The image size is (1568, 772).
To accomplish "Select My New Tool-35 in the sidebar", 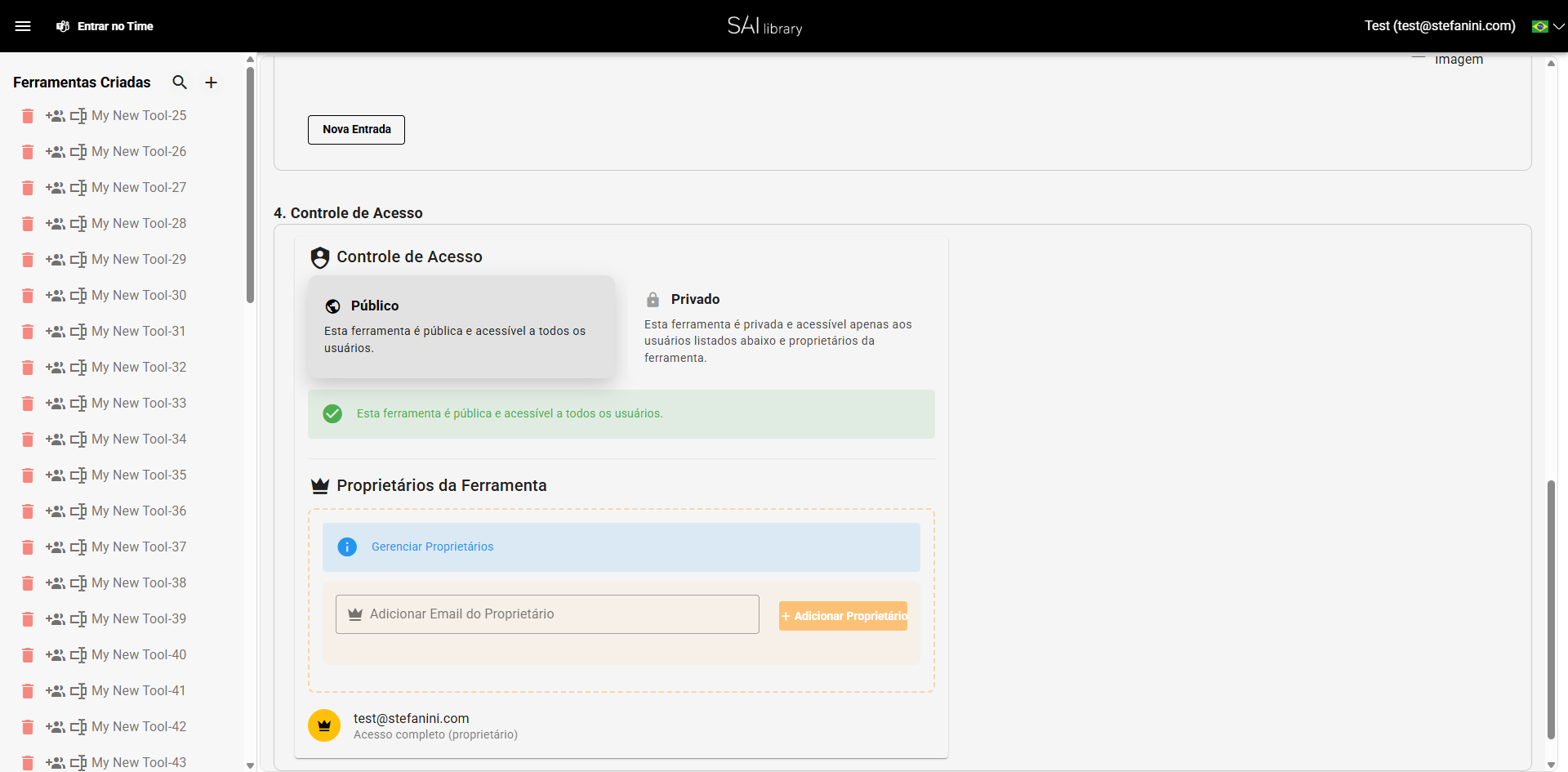I will (140, 475).
